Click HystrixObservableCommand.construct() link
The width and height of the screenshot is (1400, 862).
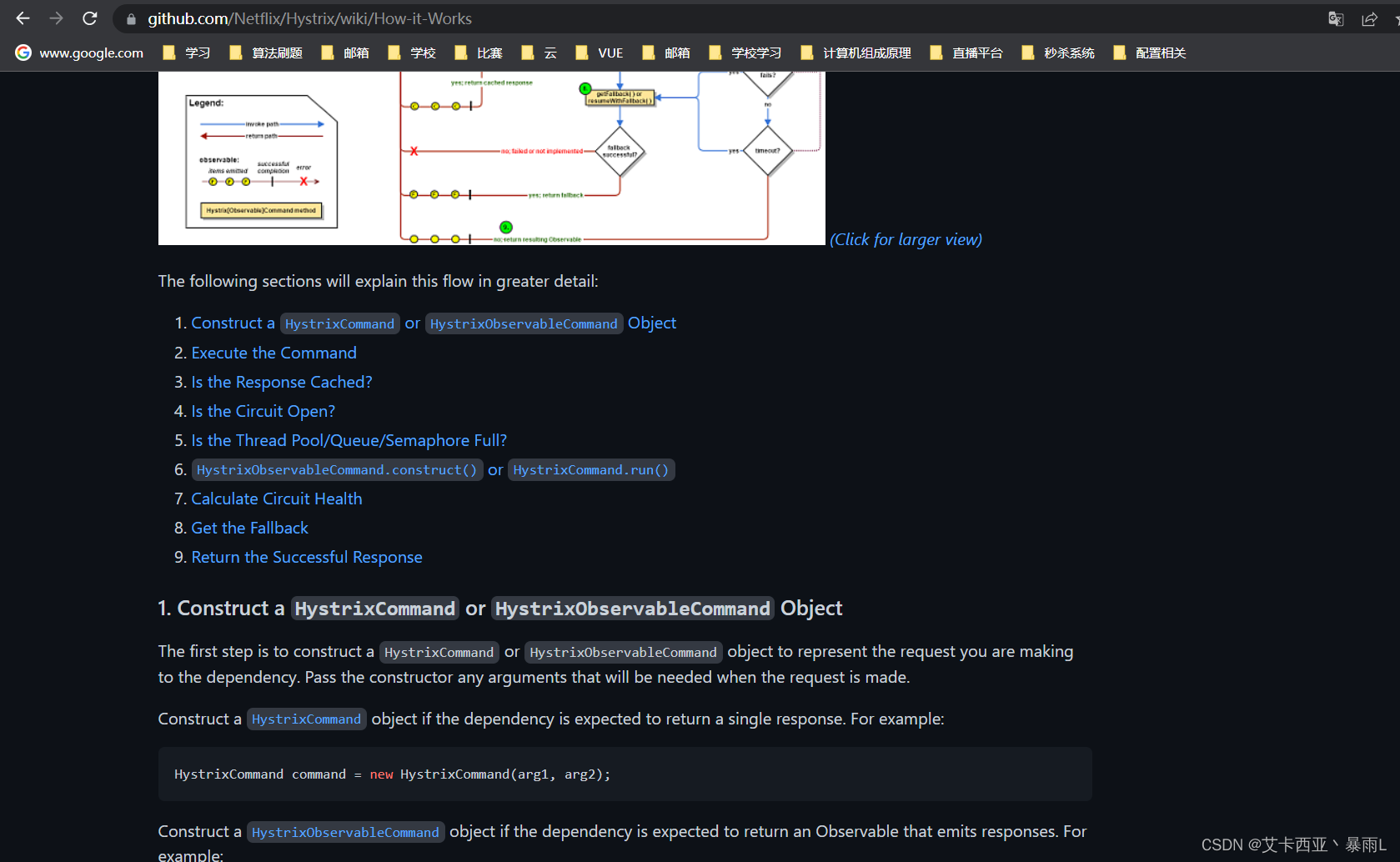coord(337,470)
